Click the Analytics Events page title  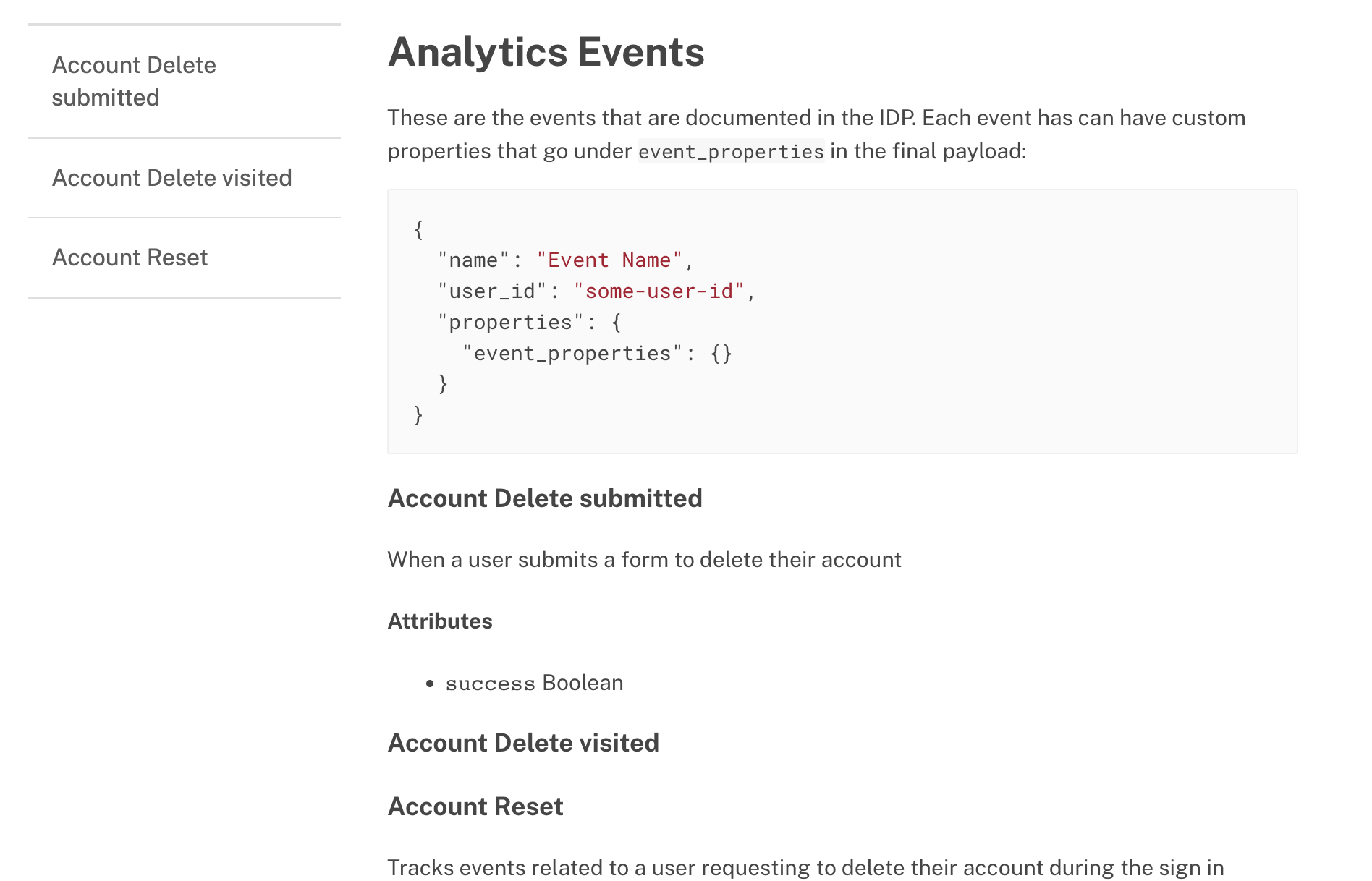[x=546, y=52]
